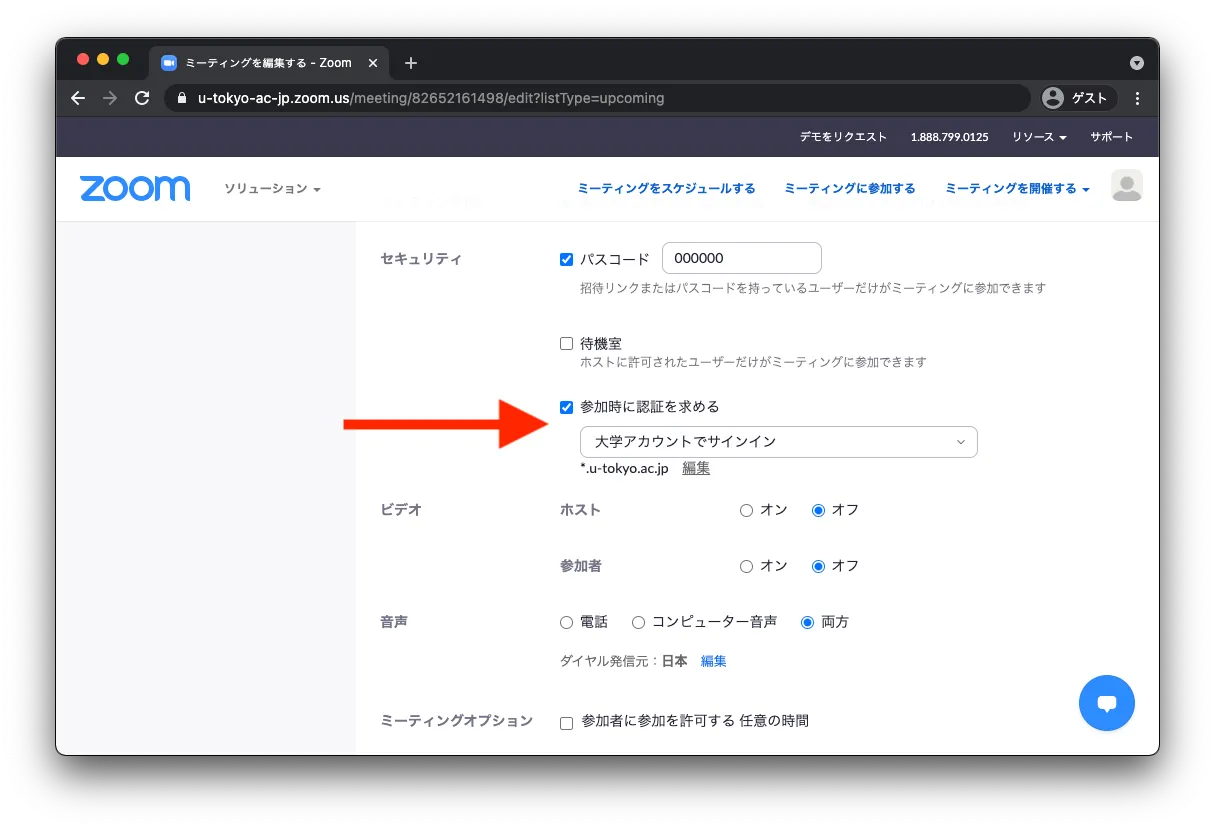Select コンピューター音声 audio option

point(638,622)
